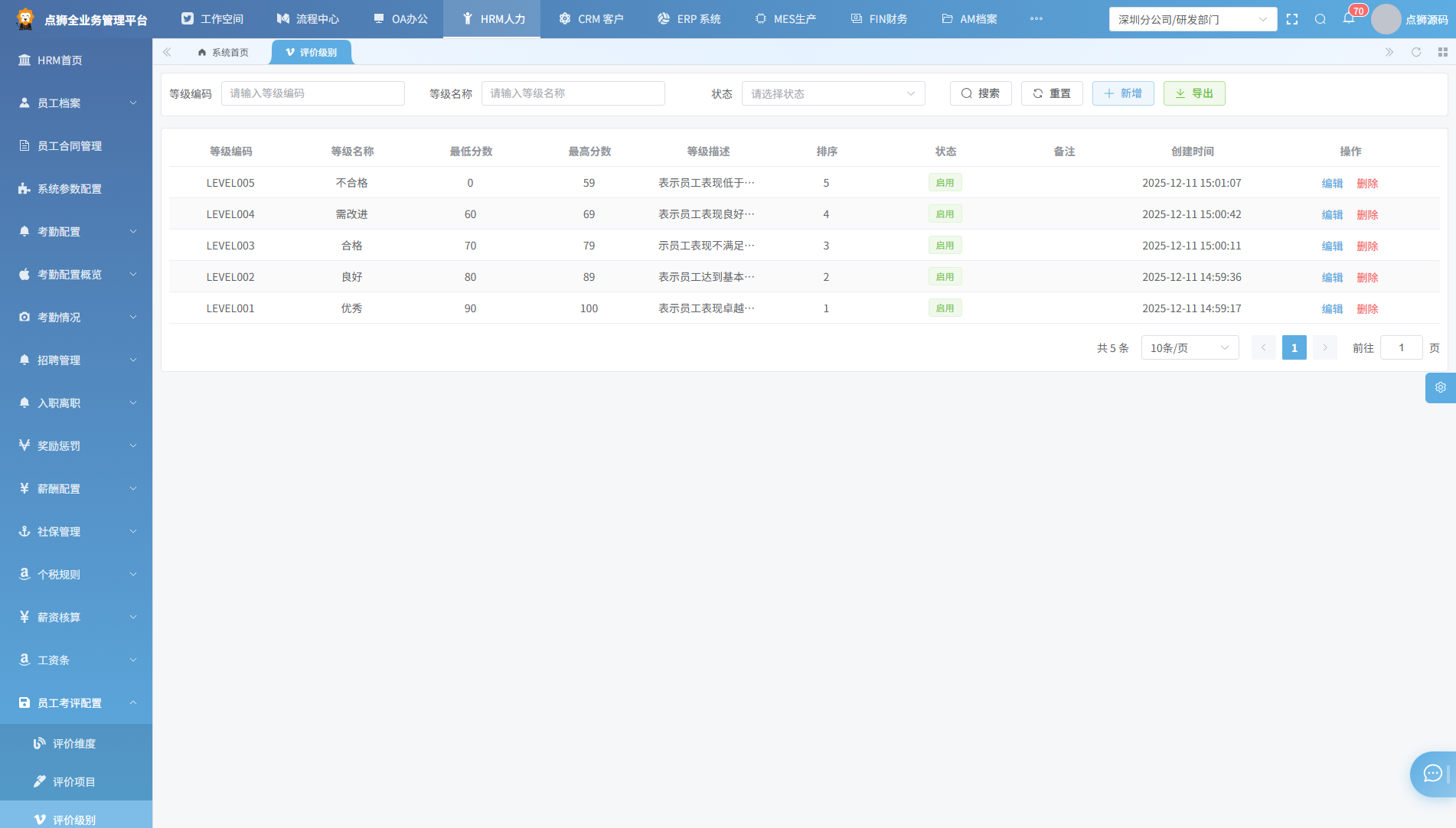The image size is (1456, 828).
Task: Open the notification bell with badge 70
Action: tap(1349, 18)
